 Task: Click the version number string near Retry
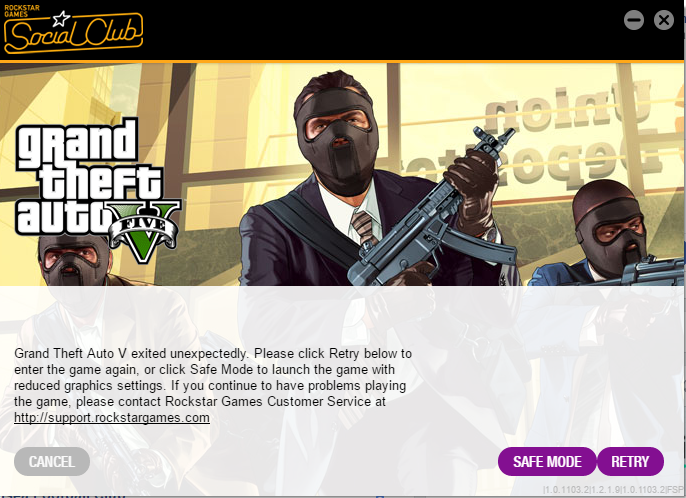(x=613, y=490)
